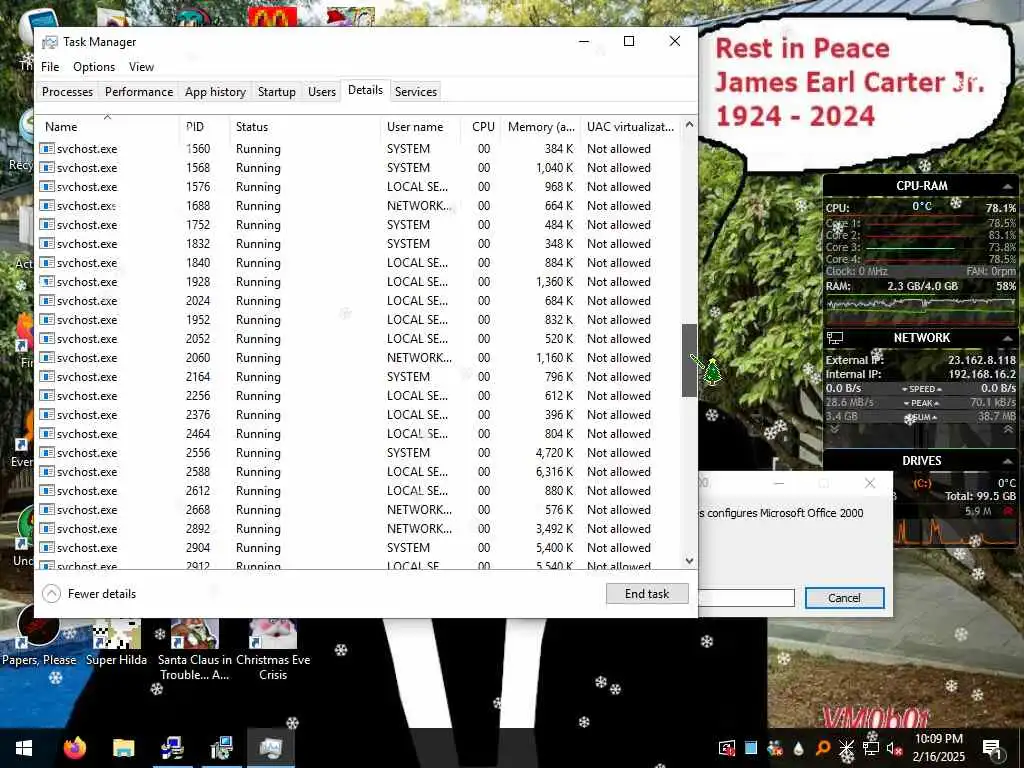The width and height of the screenshot is (1024, 768).
Task: Click the 1,360 K memory cell
Action: pyautogui.click(x=554, y=281)
